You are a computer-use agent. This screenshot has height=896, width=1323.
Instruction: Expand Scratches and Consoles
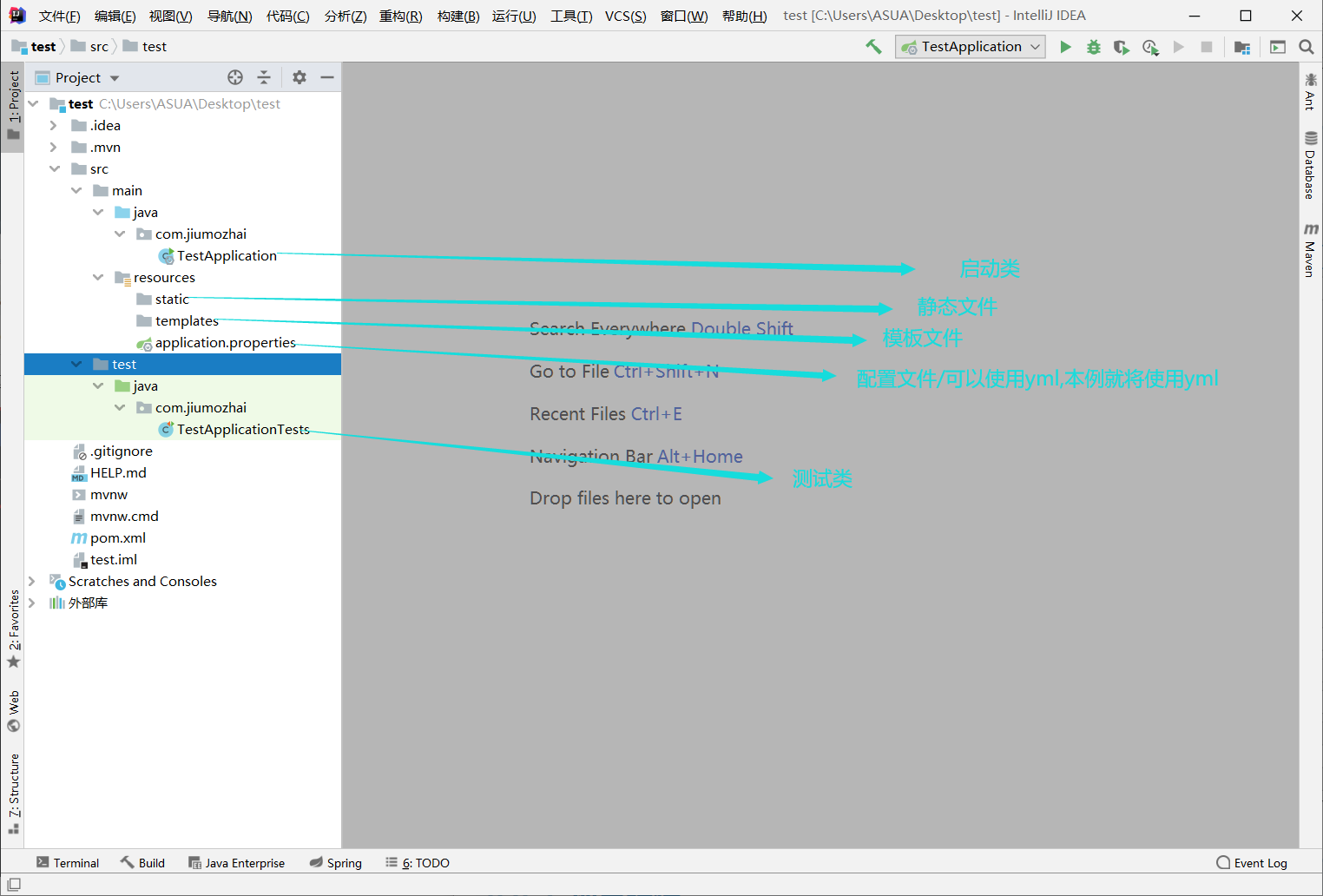coord(32,582)
